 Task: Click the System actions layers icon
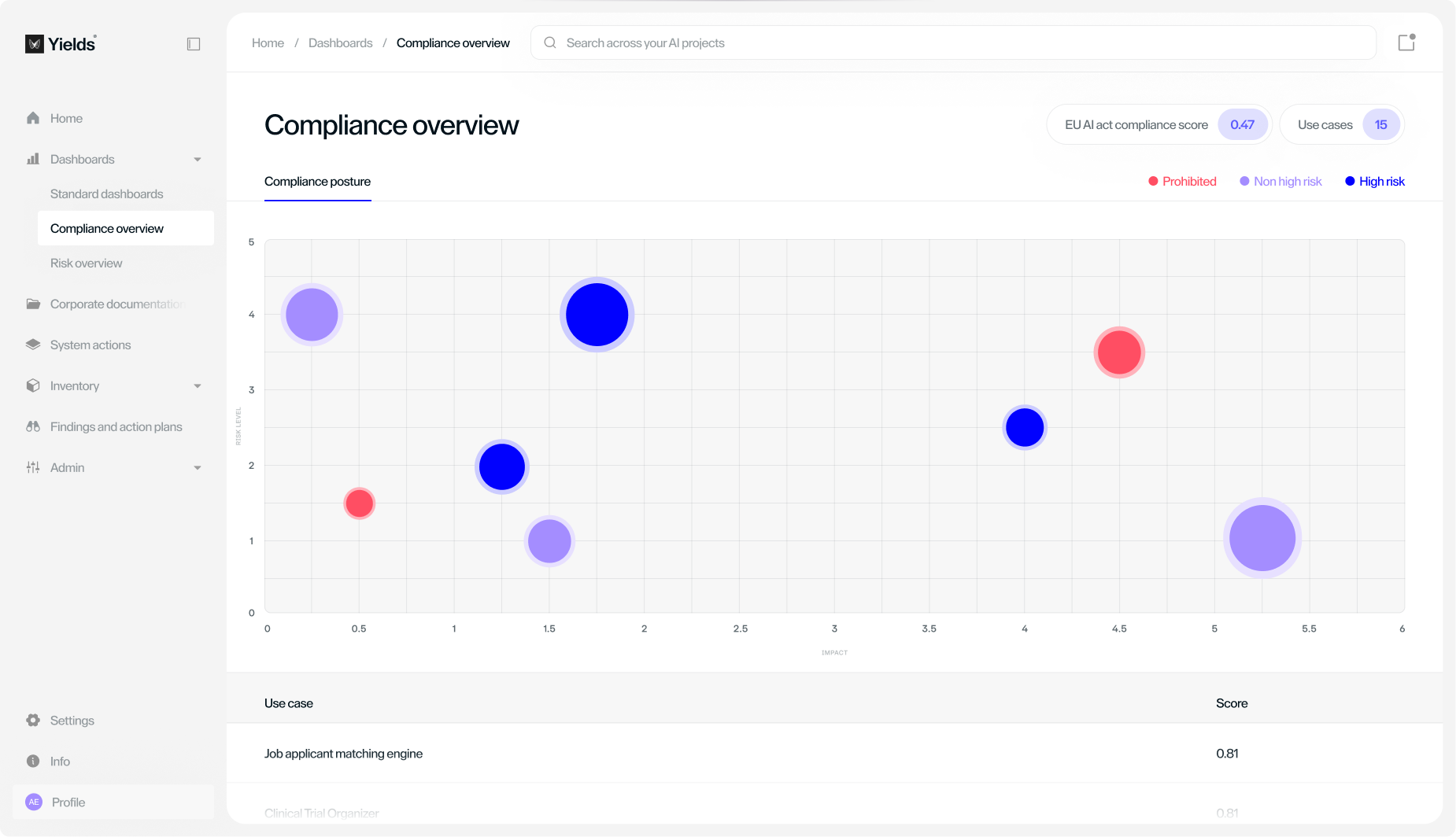[33, 344]
